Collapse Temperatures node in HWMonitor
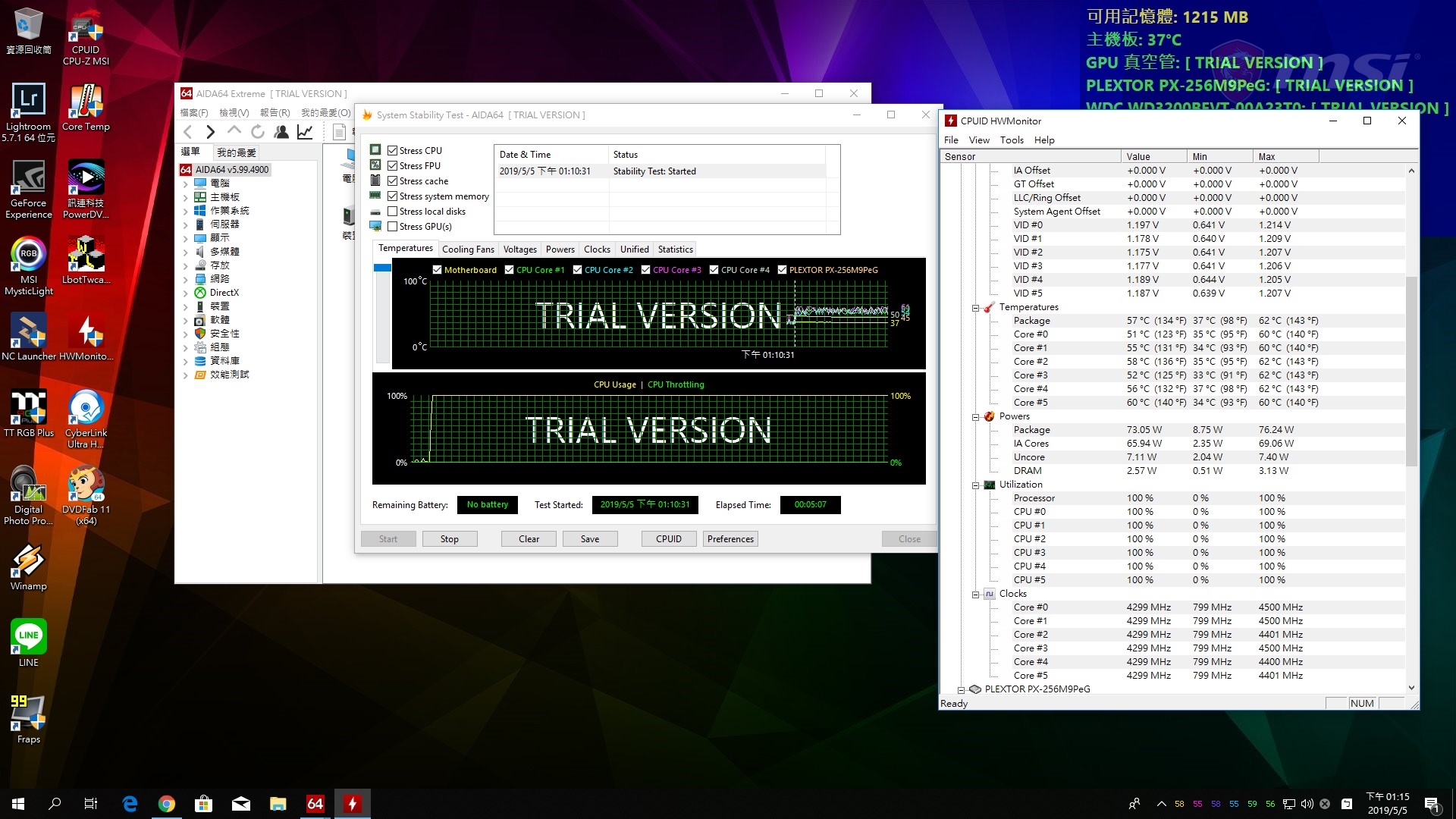Screen dimensions: 1456x819 [976, 307]
